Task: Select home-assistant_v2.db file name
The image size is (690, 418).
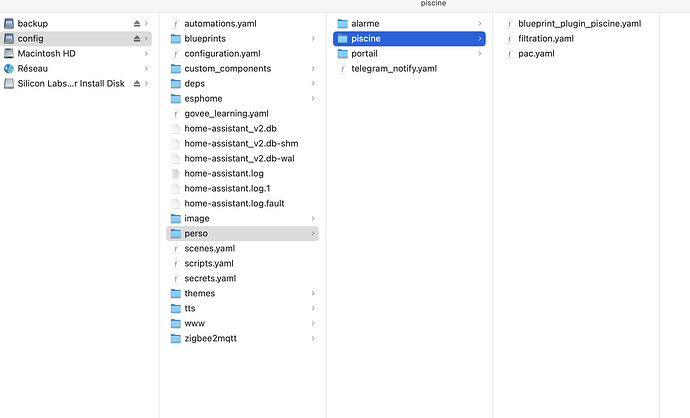Action: point(231,128)
